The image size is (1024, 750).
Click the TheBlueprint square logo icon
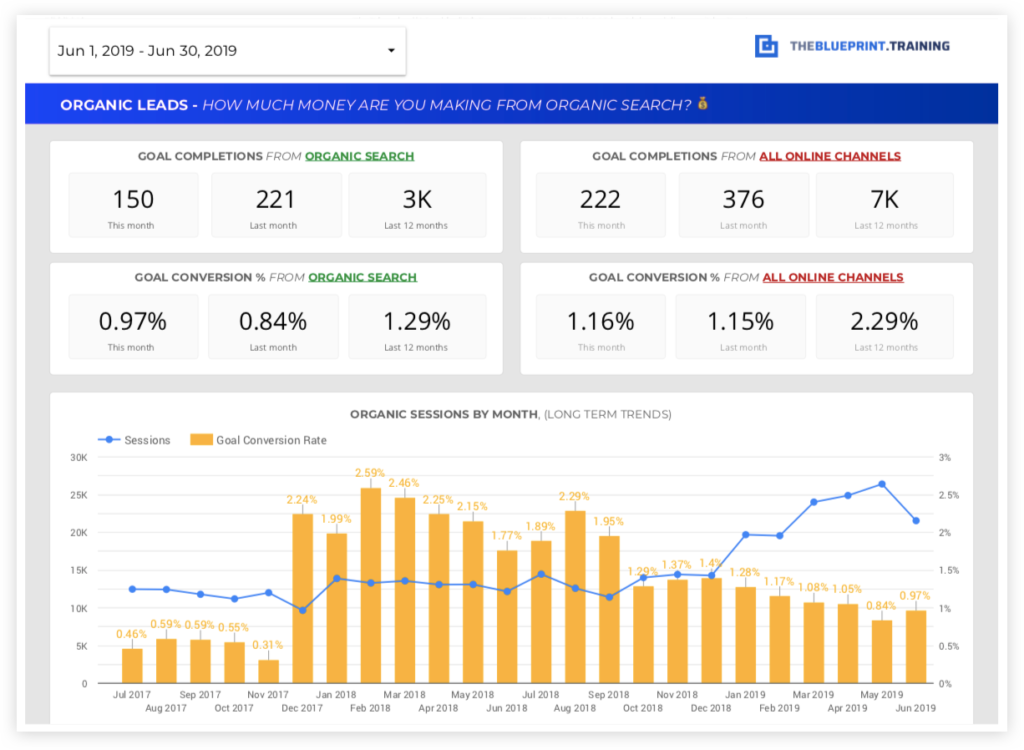[766, 45]
